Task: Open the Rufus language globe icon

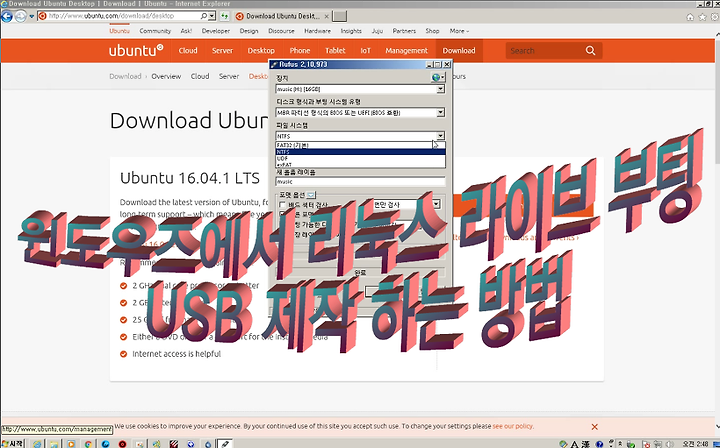Action: click(438, 77)
